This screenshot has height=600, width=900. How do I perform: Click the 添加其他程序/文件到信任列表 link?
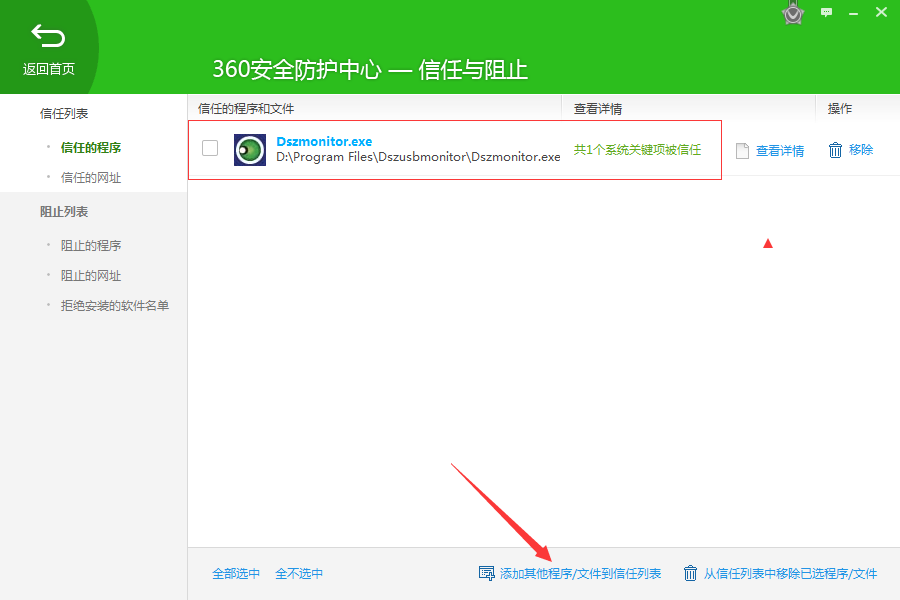pyautogui.click(x=580, y=574)
